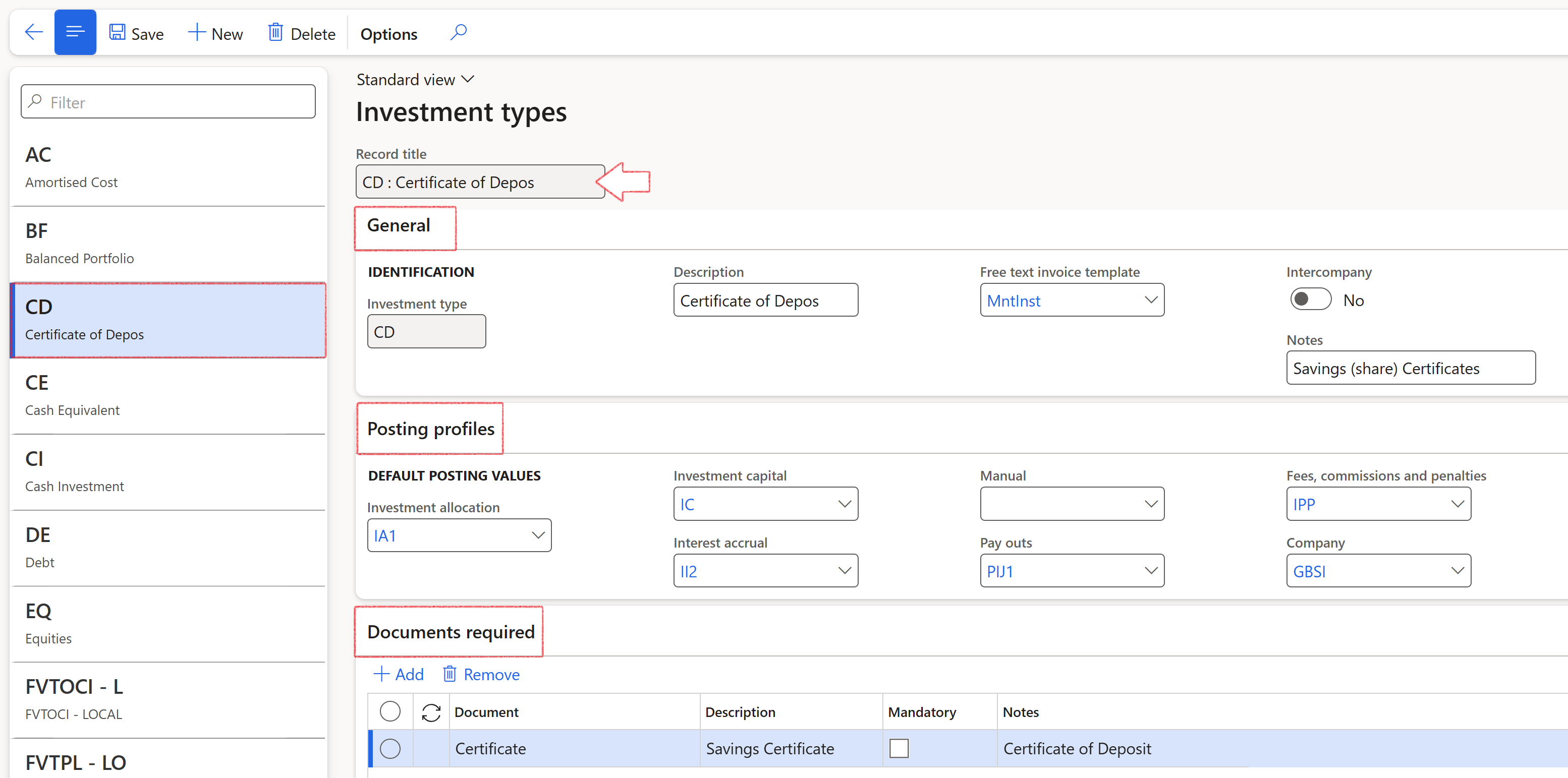Click the refresh icon in grid header

pos(431,712)
